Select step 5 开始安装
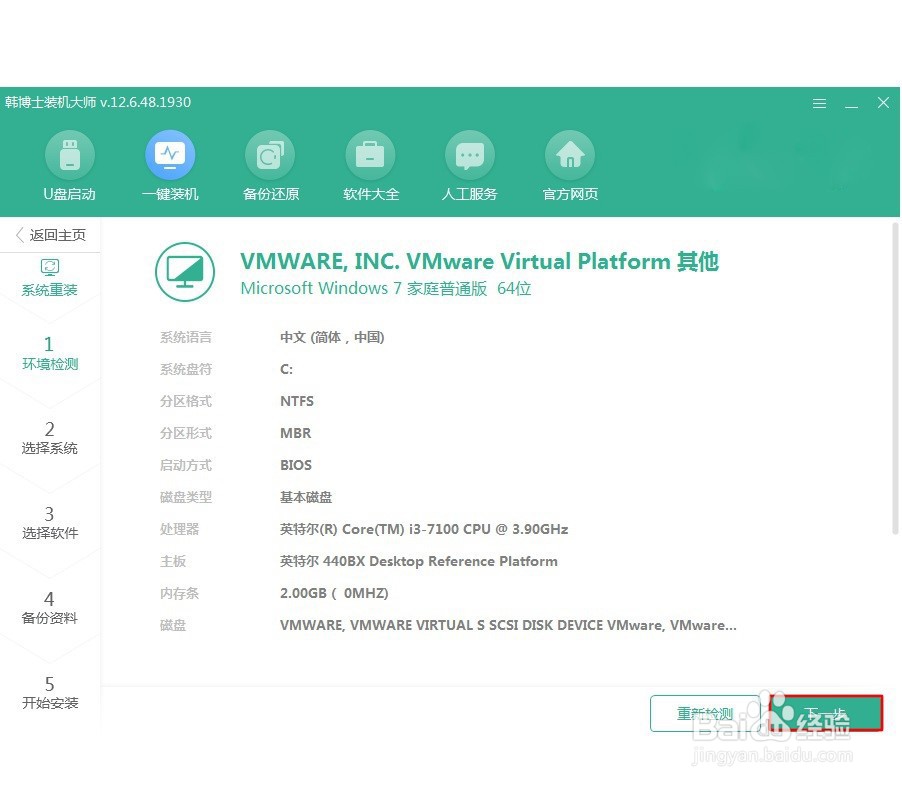The image size is (902, 786). tap(49, 693)
